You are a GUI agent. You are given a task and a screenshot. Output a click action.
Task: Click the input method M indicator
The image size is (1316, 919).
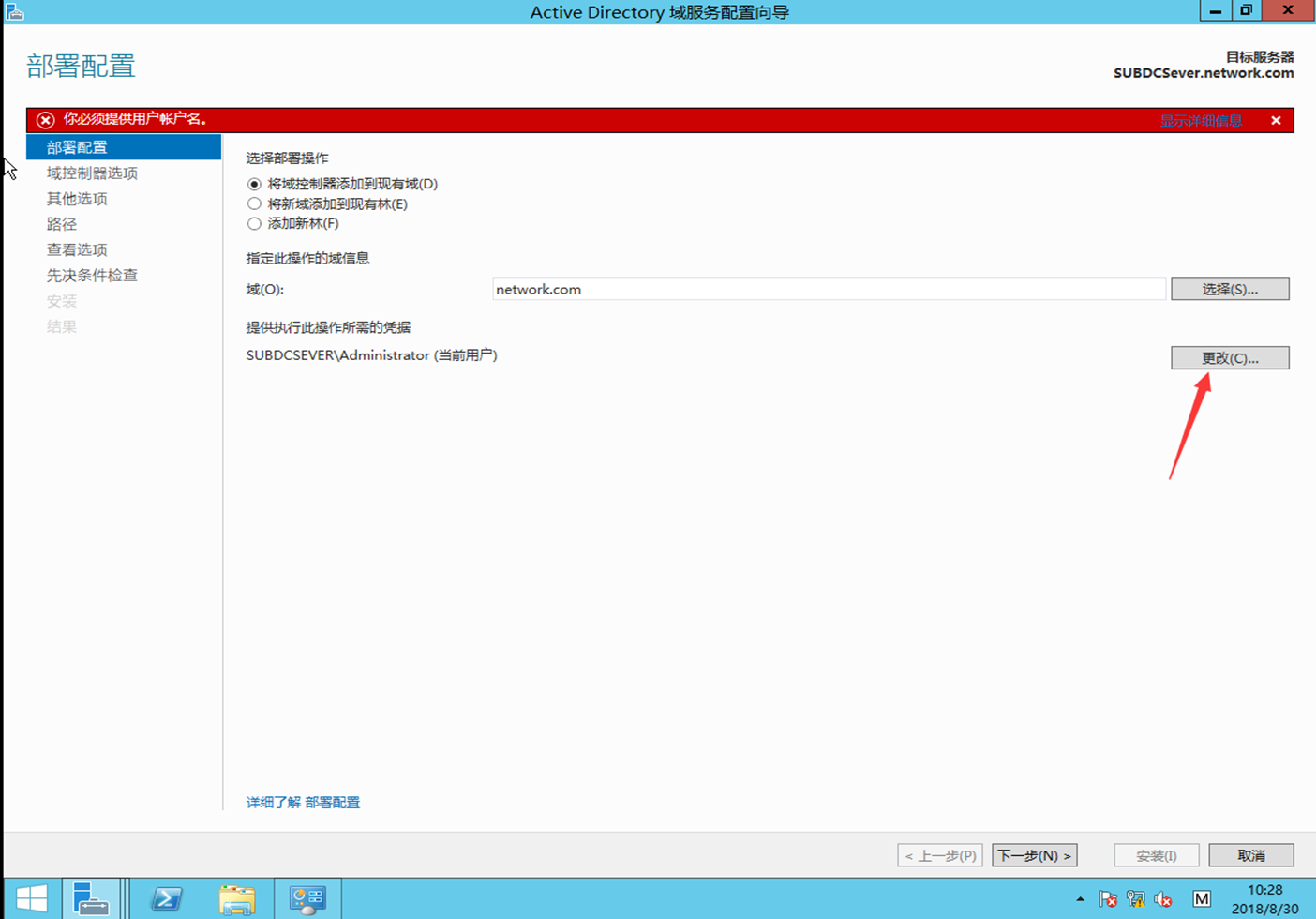1202,898
